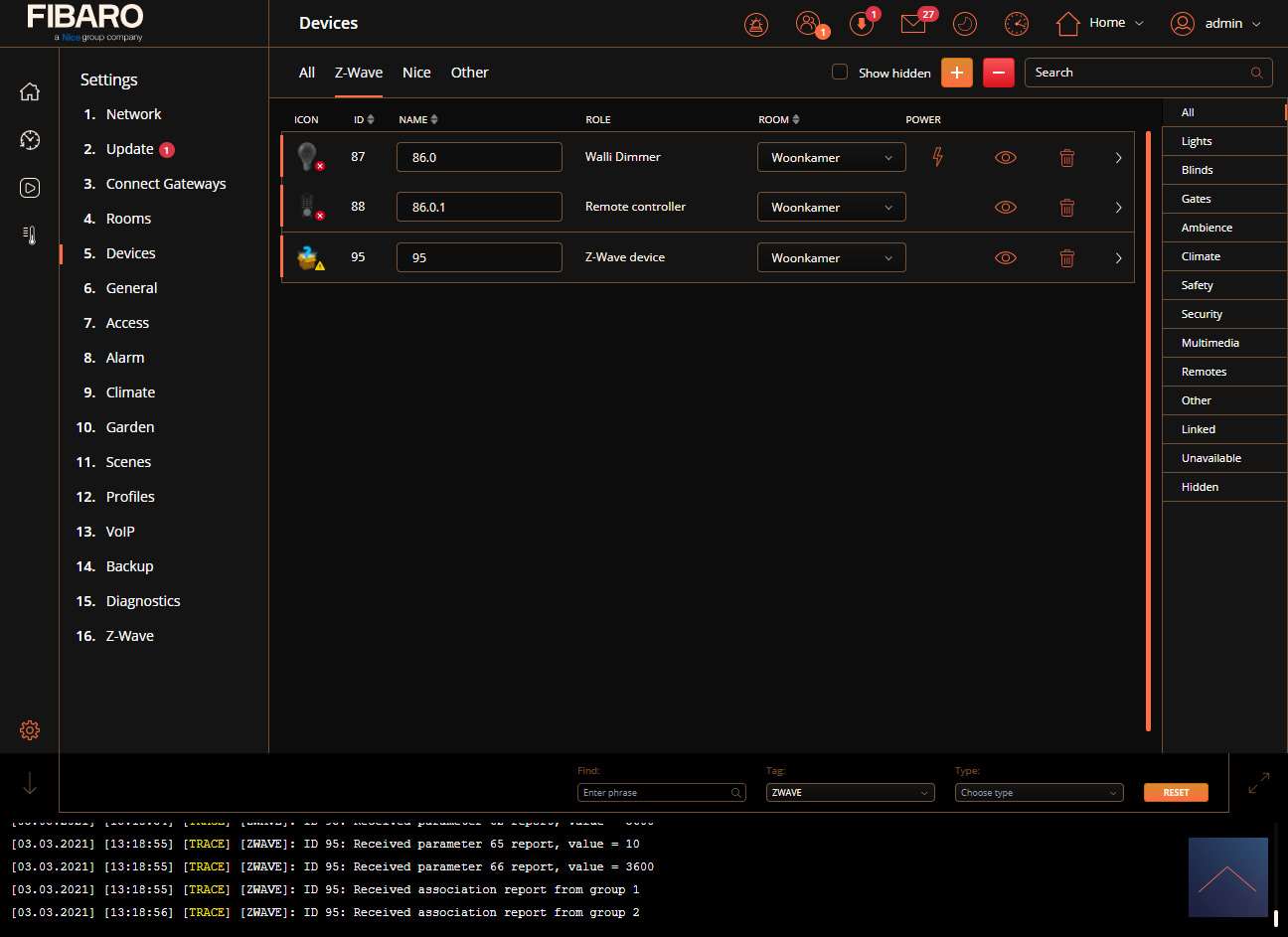This screenshot has height=937, width=1288.
Task: Toggle visibility eye for device 88
Action: coord(1006,208)
